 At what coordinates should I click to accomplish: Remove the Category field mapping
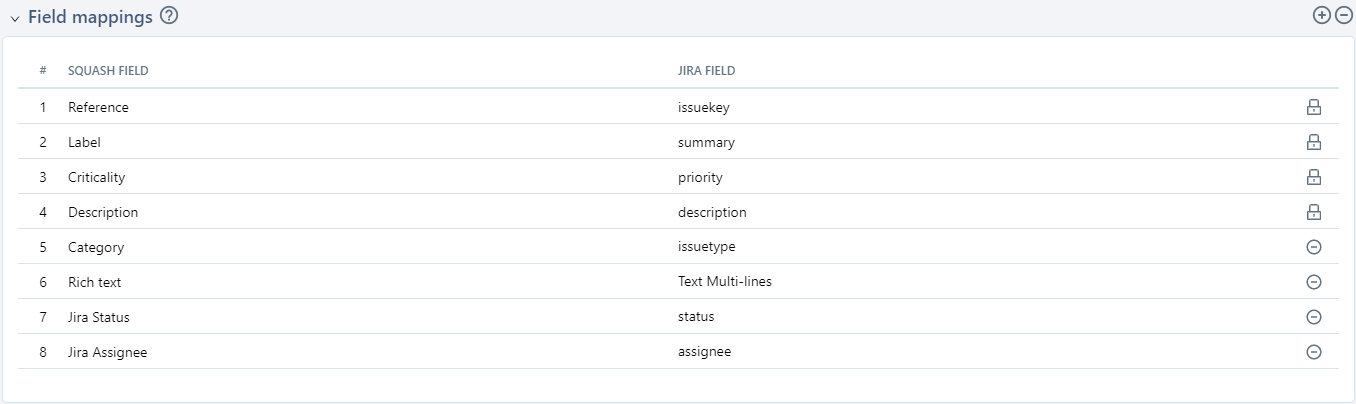click(x=1314, y=247)
